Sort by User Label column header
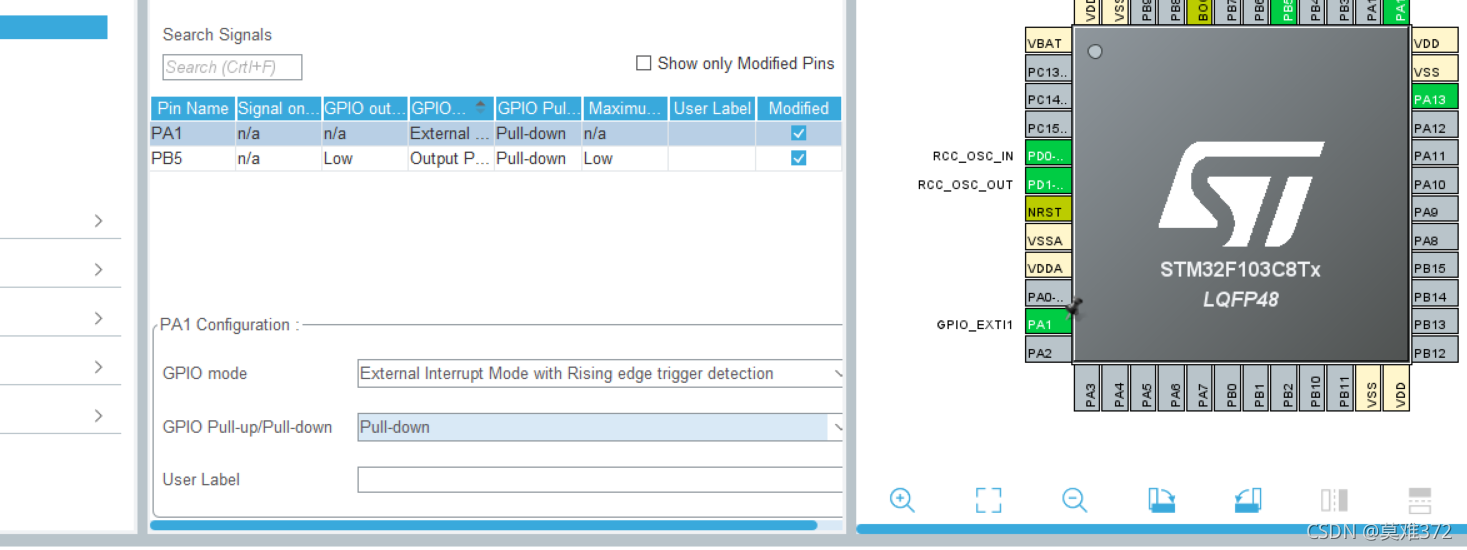 [x=712, y=108]
